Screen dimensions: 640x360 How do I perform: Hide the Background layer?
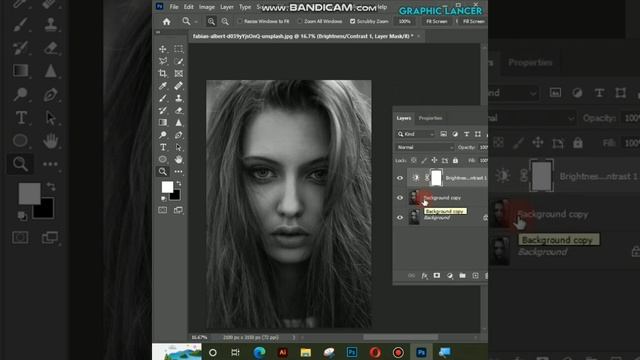[400, 218]
